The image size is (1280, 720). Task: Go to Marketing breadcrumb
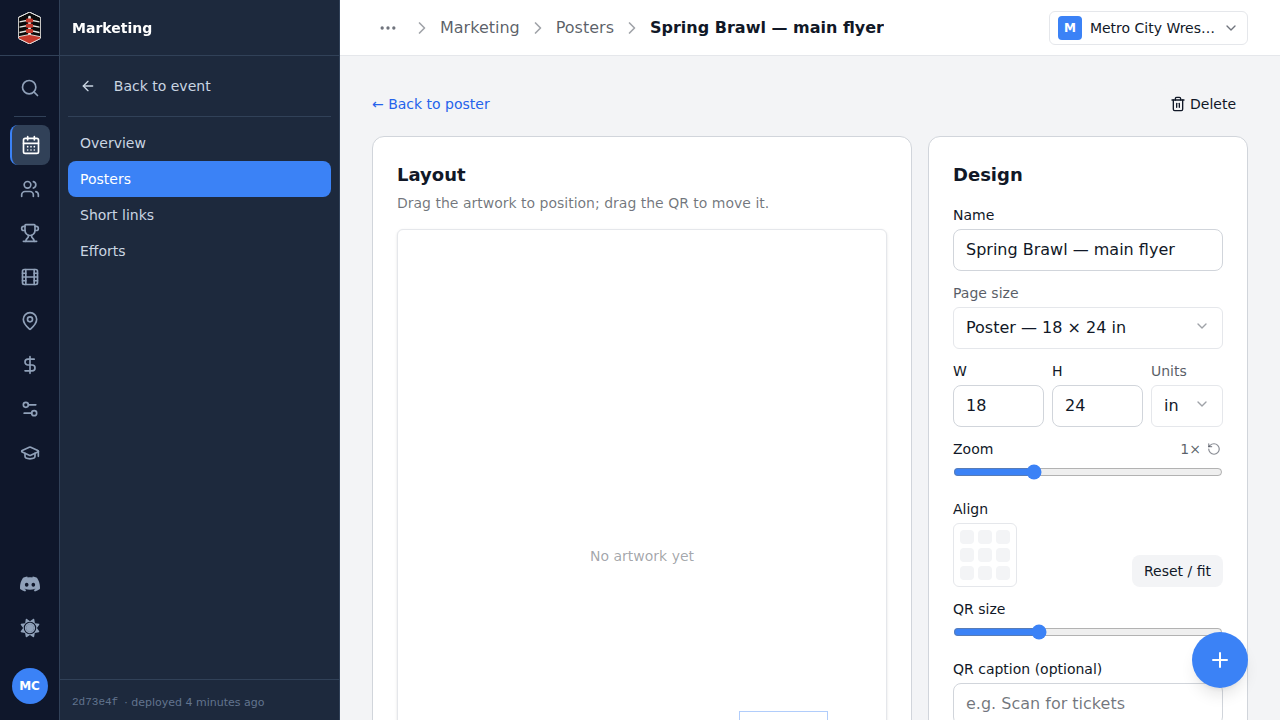point(480,28)
